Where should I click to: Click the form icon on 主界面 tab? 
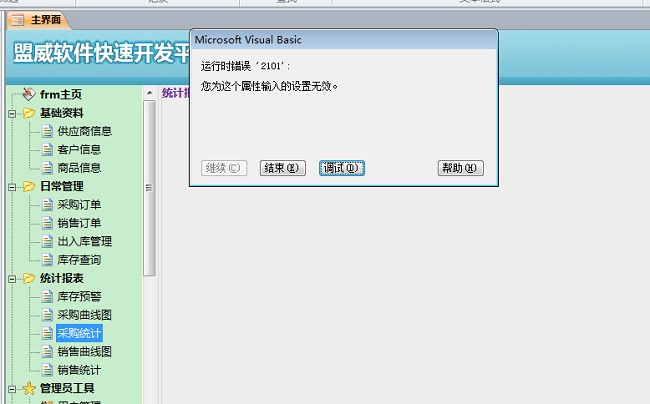click(17, 20)
